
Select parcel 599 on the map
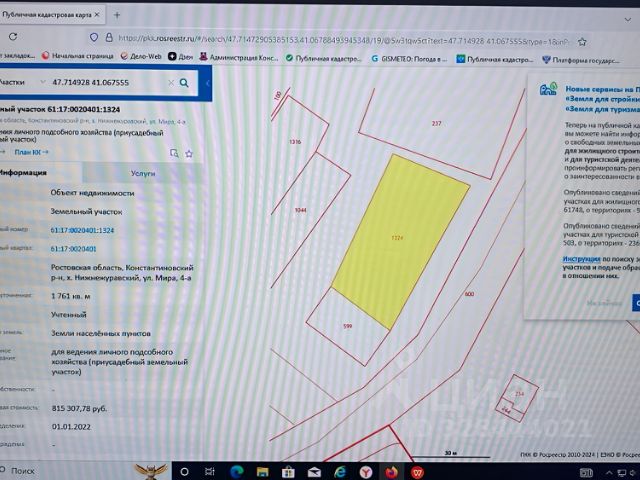pyautogui.click(x=347, y=326)
